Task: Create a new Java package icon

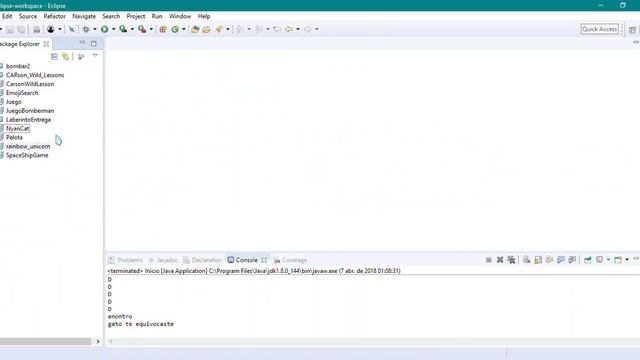Action: 163,29
